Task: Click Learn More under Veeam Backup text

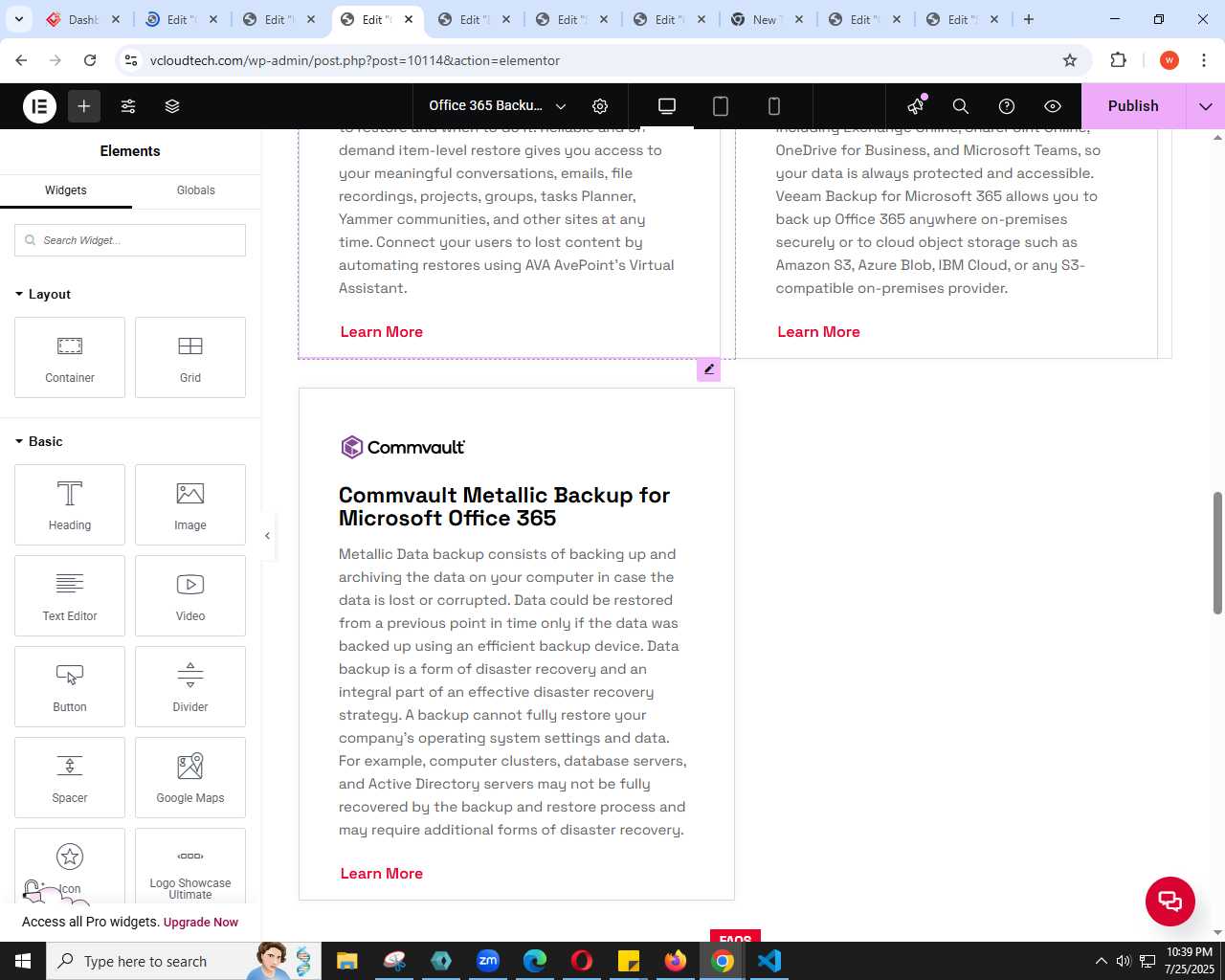Action: coord(818,332)
